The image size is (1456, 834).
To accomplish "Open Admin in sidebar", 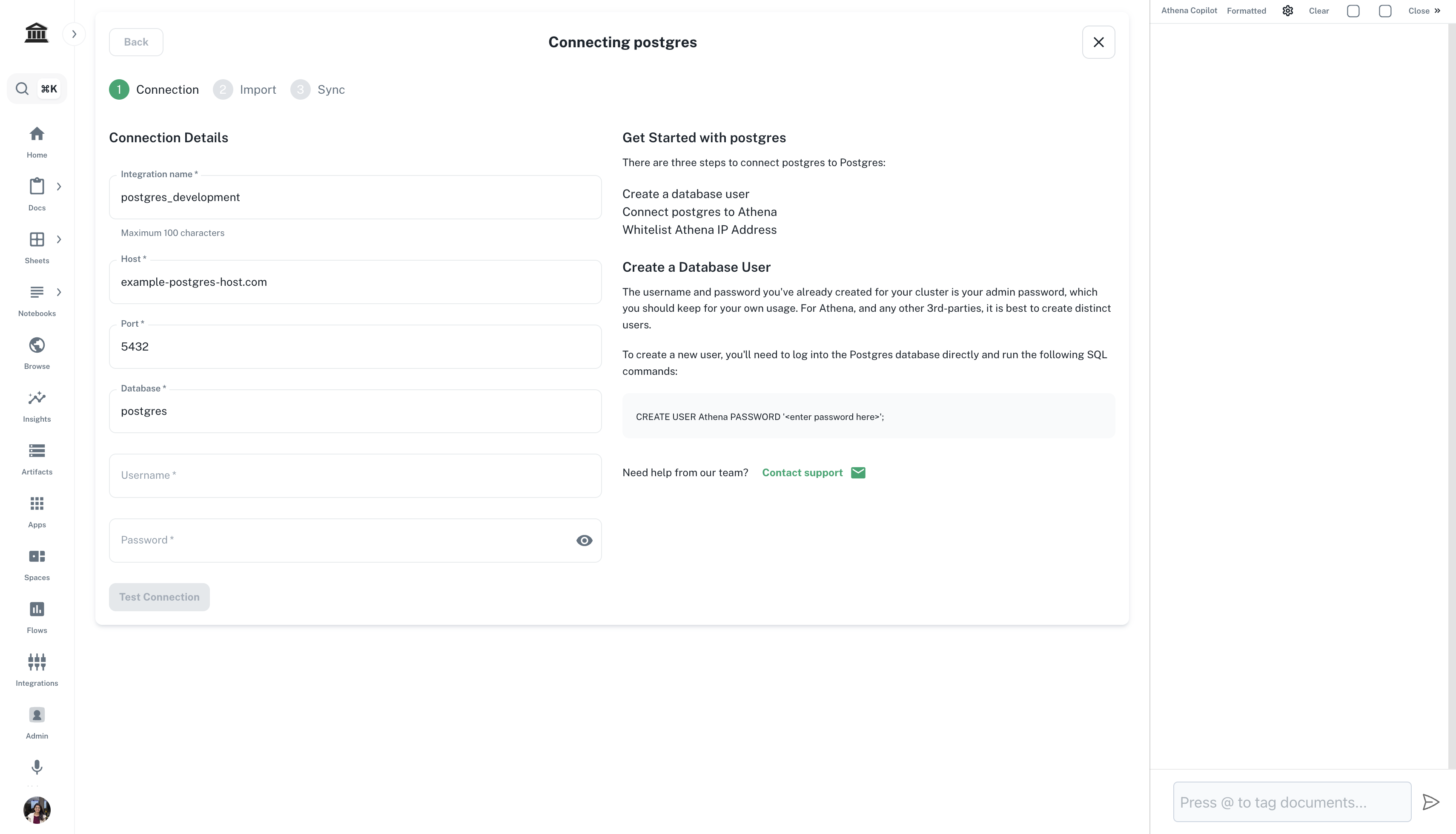I will [x=37, y=723].
